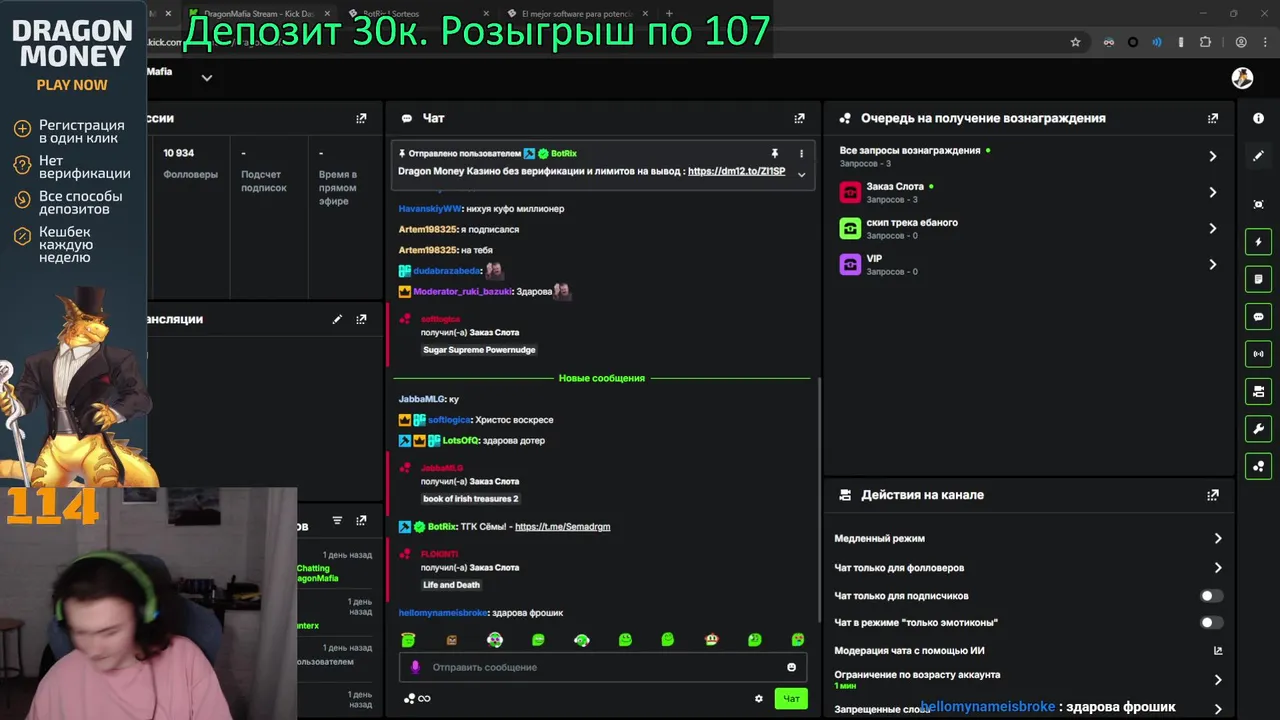Click the lightning bolt sidebar icon
This screenshot has width=1280, height=720.
tap(1259, 241)
